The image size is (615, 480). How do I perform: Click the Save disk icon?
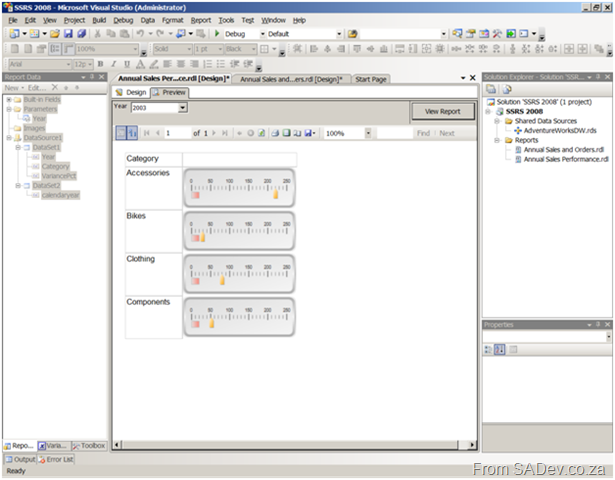click(x=68, y=34)
